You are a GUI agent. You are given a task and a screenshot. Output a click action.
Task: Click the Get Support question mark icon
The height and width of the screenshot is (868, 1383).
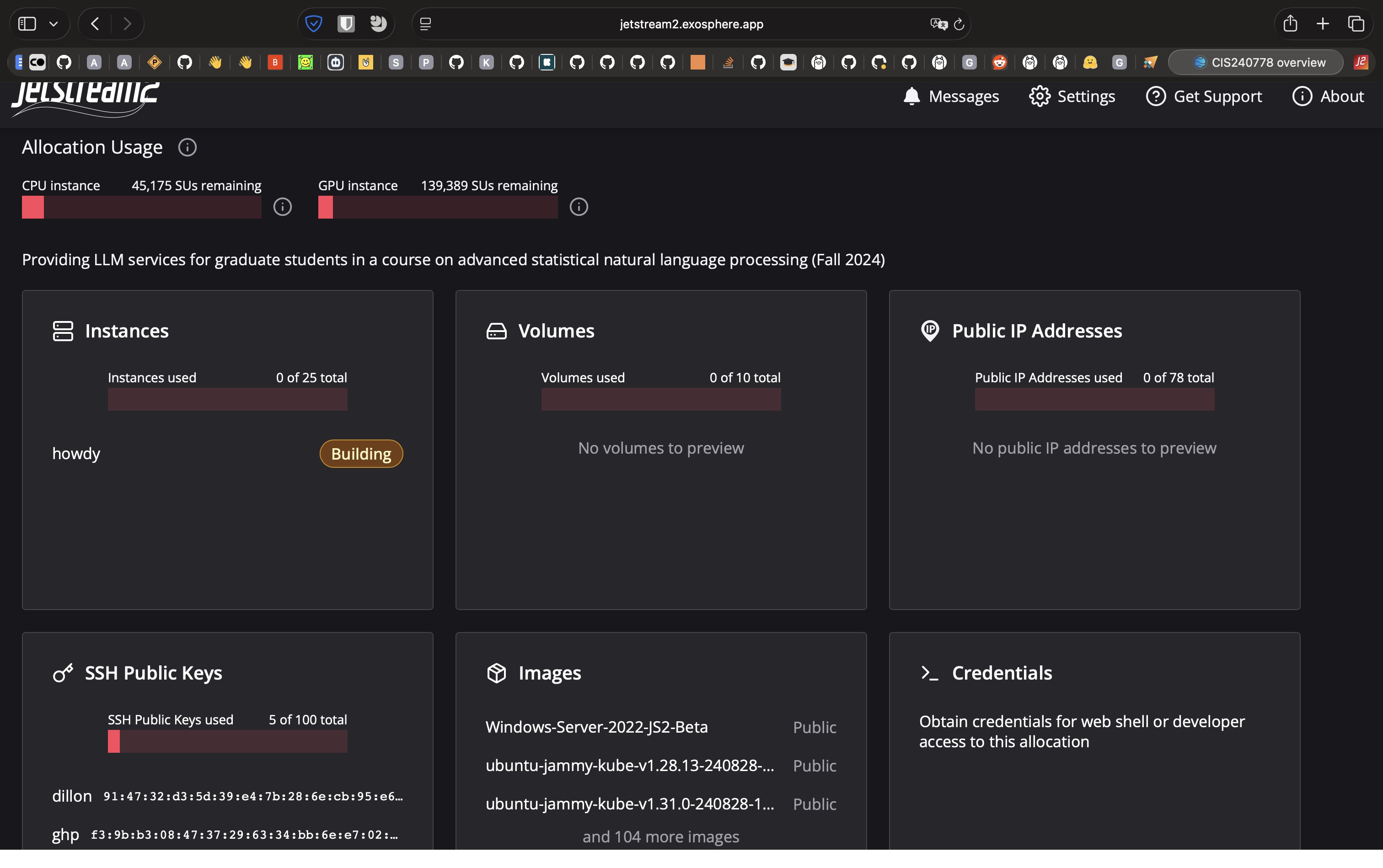1156,96
